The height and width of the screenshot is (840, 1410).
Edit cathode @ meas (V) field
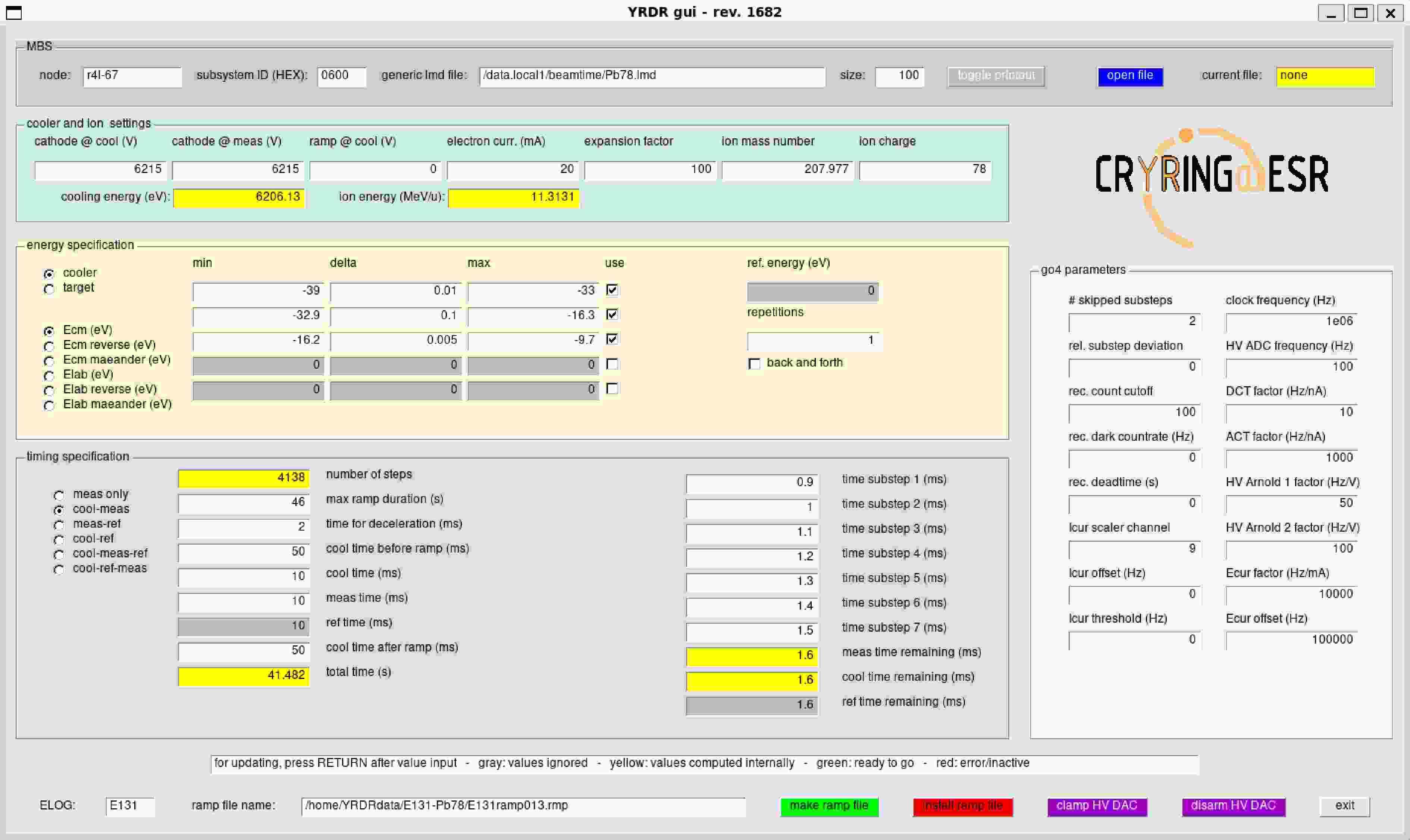[238, 170]
